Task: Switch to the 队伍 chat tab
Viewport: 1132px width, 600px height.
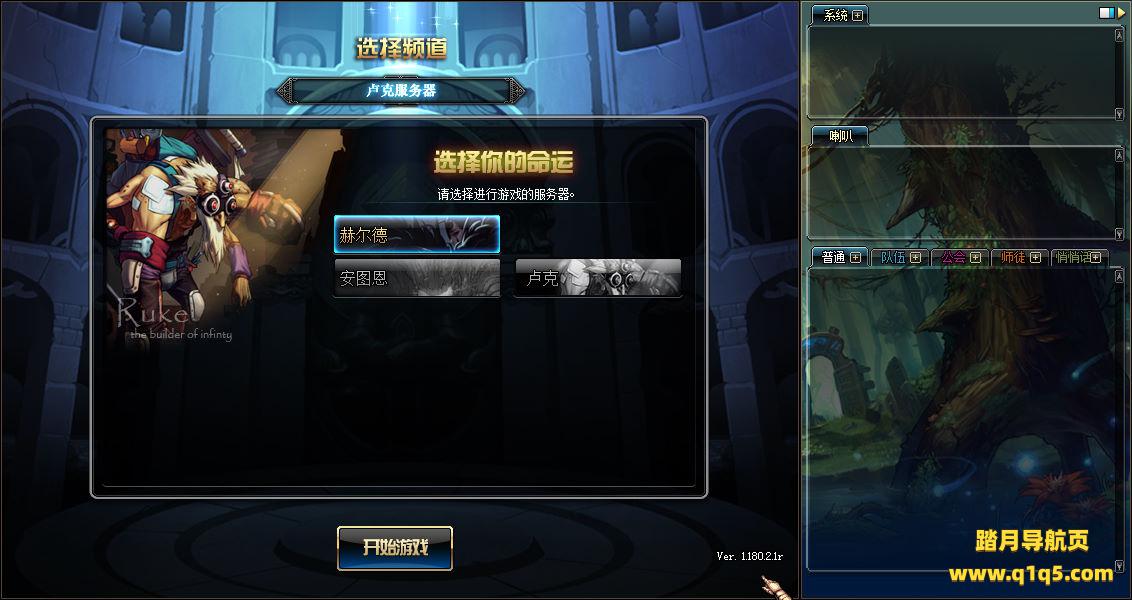Action: (x=892, y=257)
